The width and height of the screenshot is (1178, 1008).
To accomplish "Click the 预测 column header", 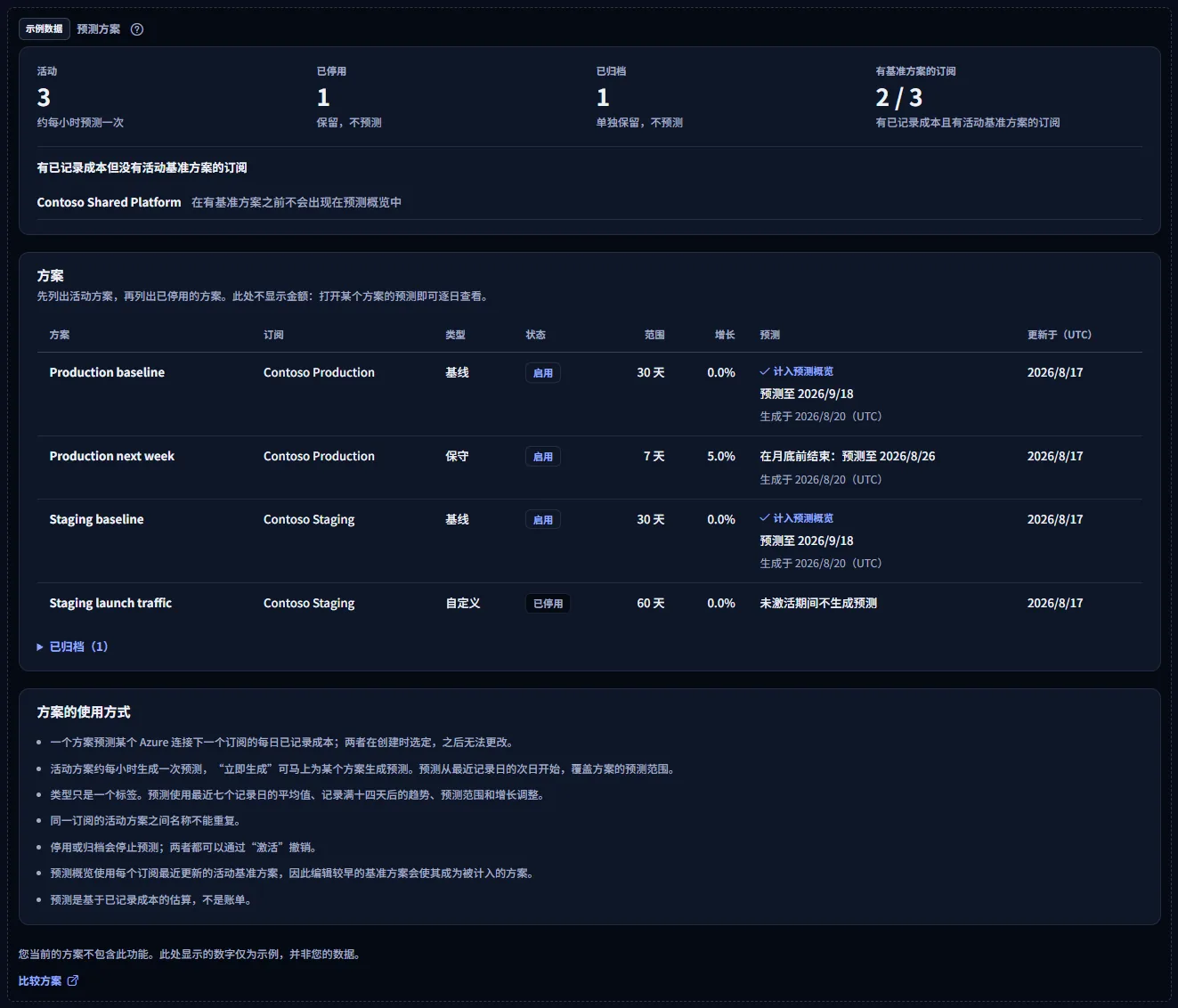I will (770, 335).
